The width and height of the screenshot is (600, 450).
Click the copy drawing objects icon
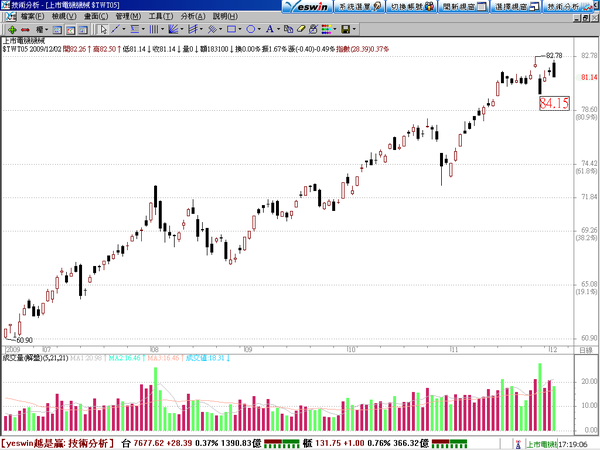point(289,29)
